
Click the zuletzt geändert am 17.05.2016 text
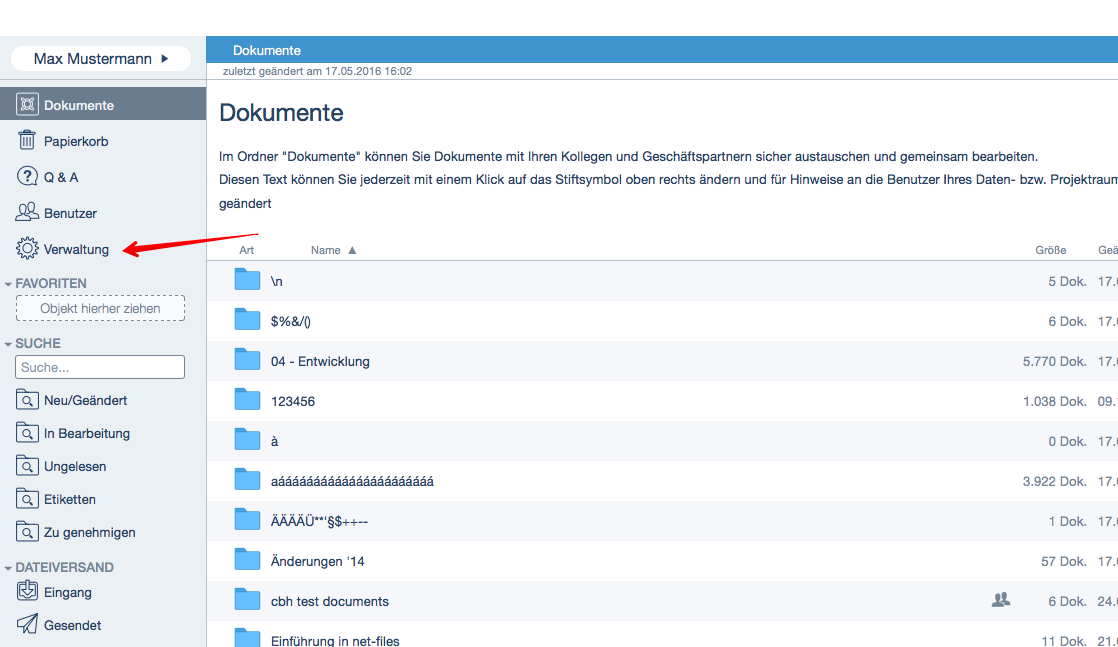coord(317,71)
